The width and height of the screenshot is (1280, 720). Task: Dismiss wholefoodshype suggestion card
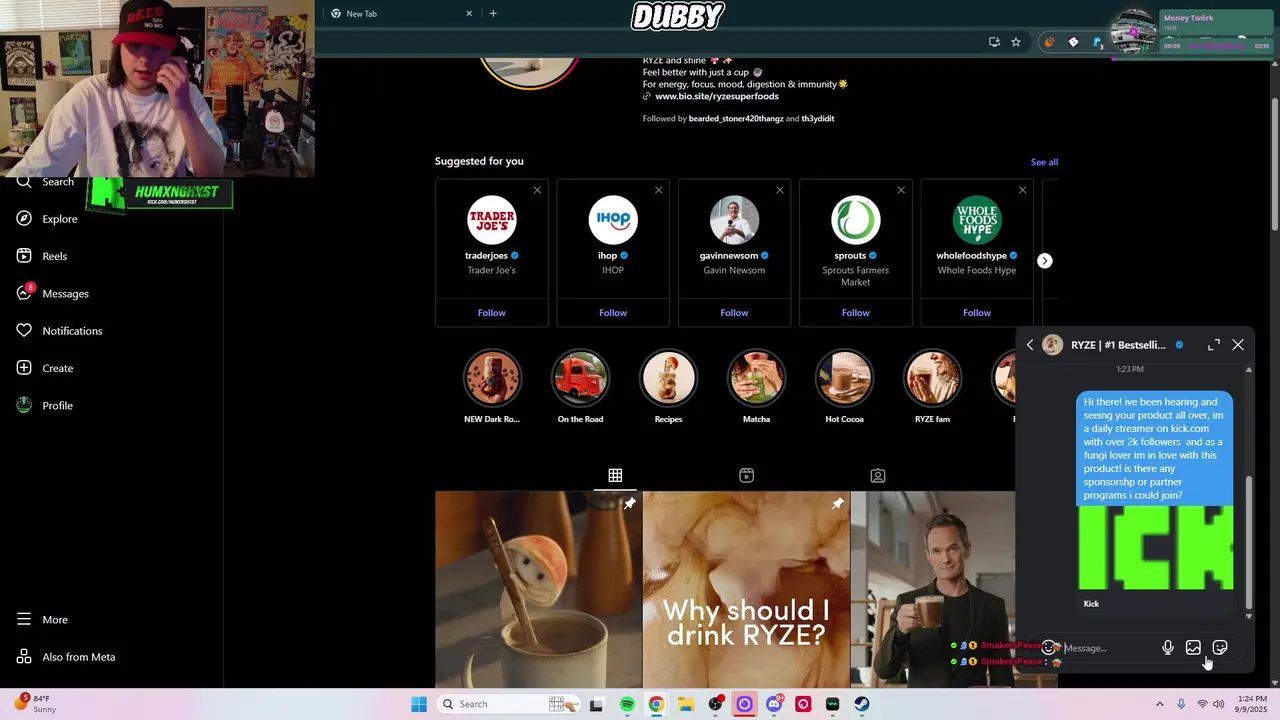(1022, 190)
